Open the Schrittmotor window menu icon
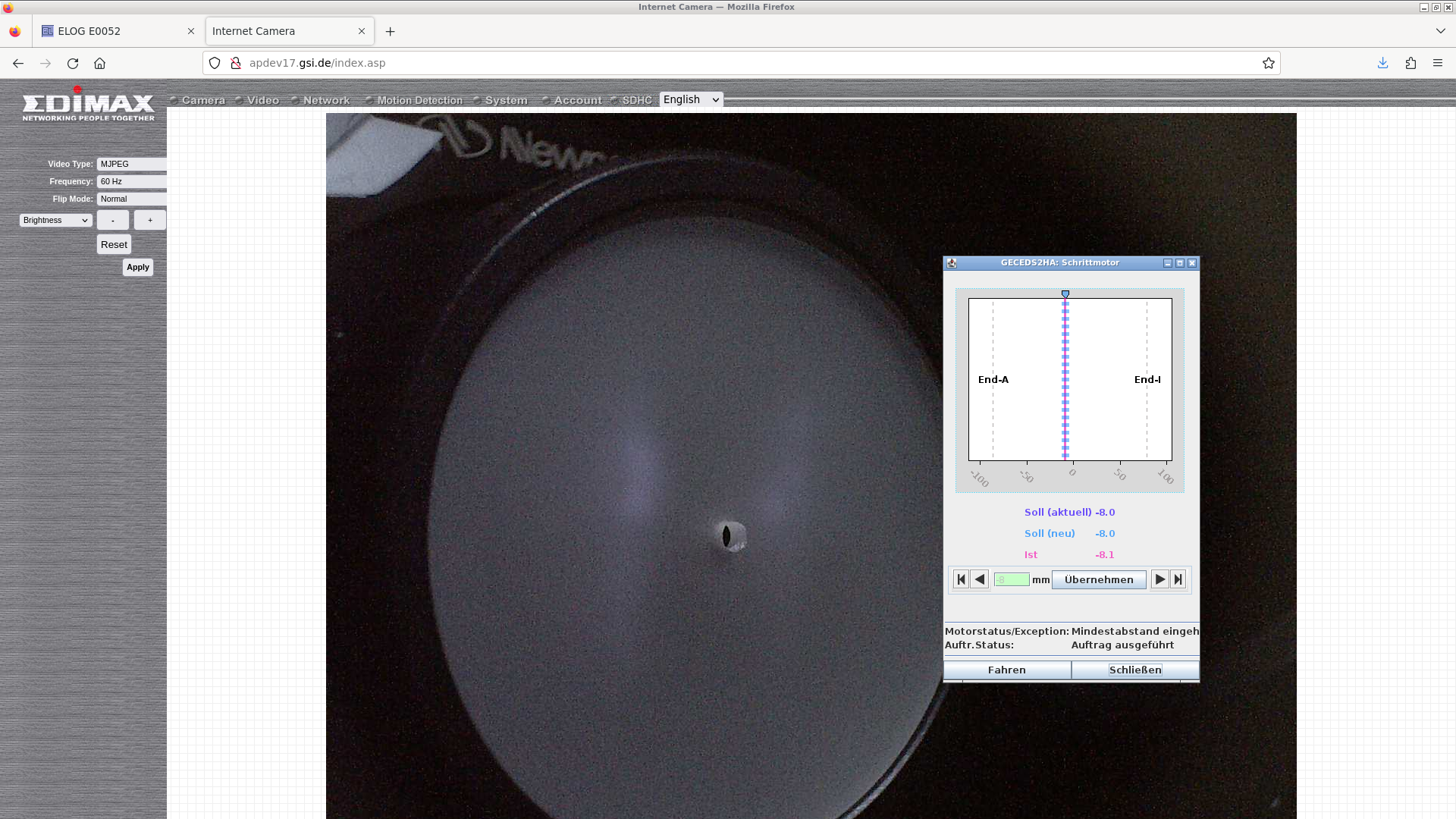This screenshot has height=819, width=1456. pos(952,263)
